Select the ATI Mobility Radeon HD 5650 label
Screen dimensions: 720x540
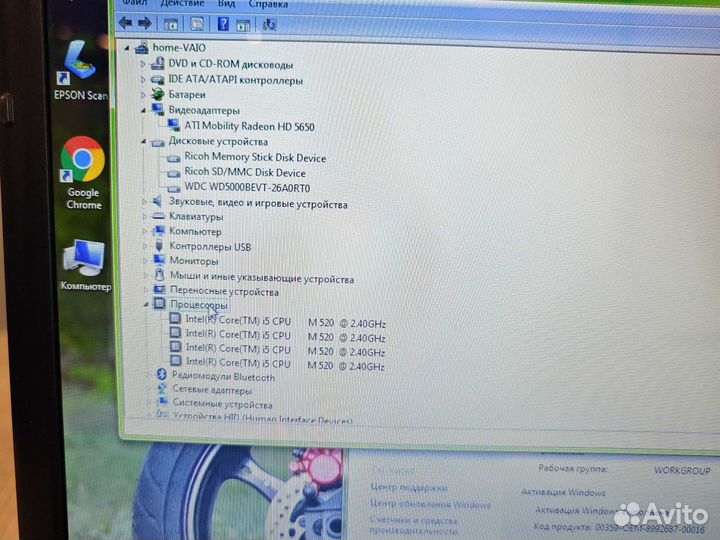[x=249, y=126]
